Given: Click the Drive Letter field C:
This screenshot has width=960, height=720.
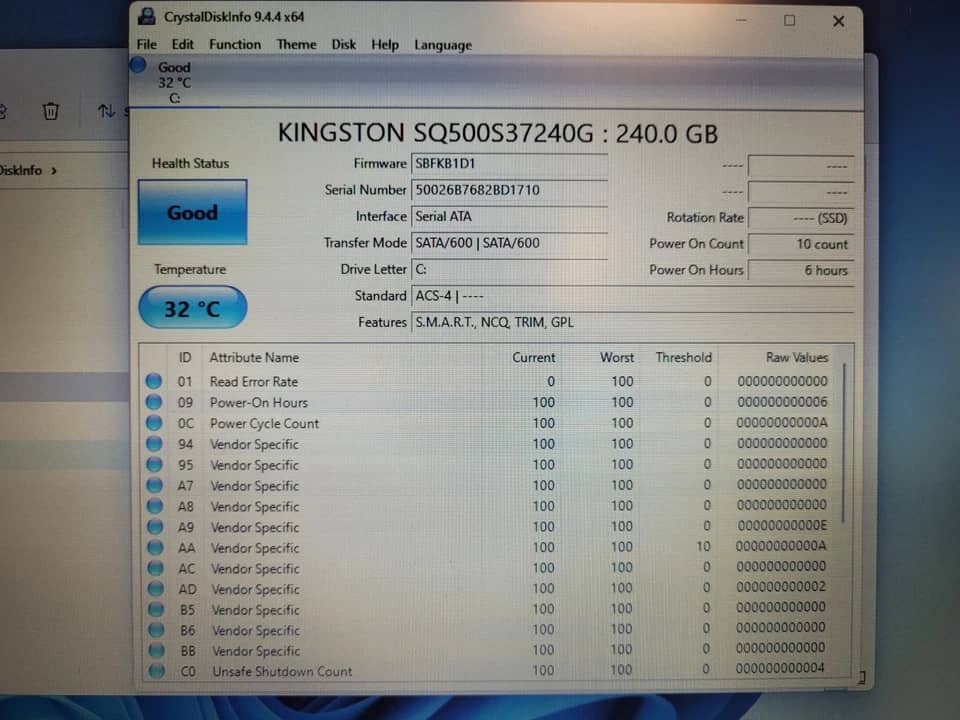Looking at the screenshot, I should [x=509, y=269].
